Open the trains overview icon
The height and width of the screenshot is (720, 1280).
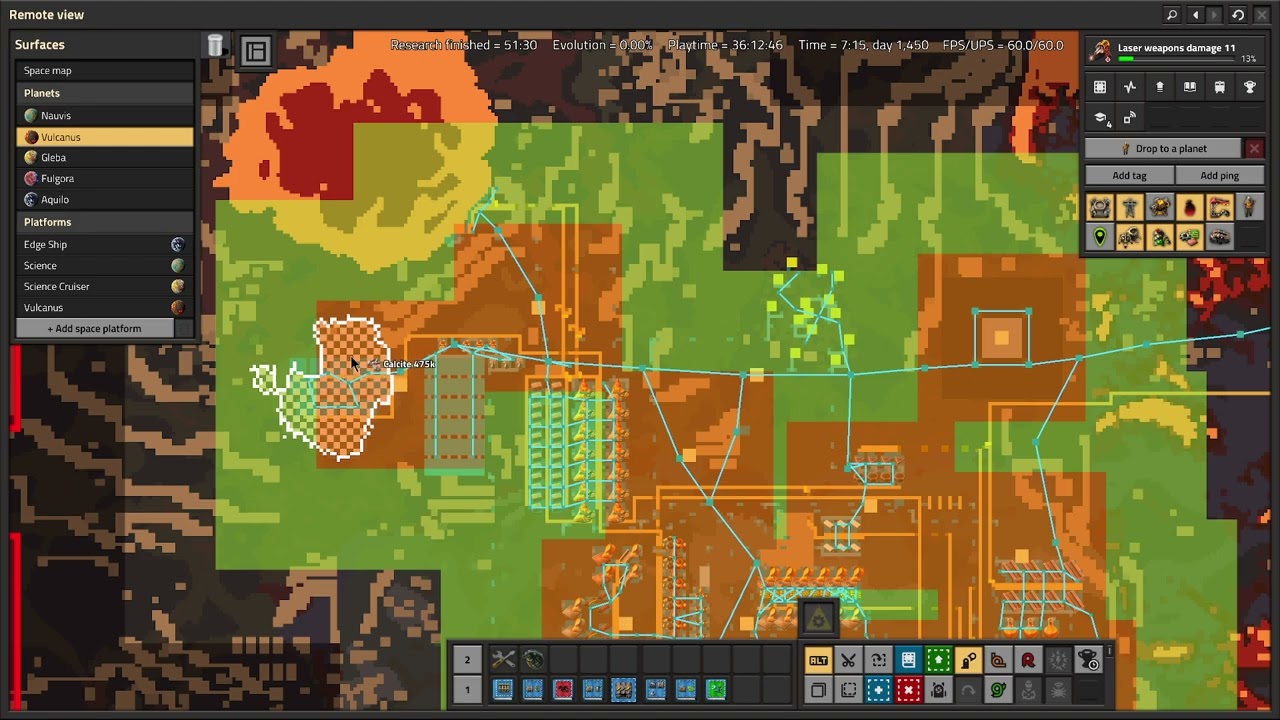click(x=1220, y=87)
